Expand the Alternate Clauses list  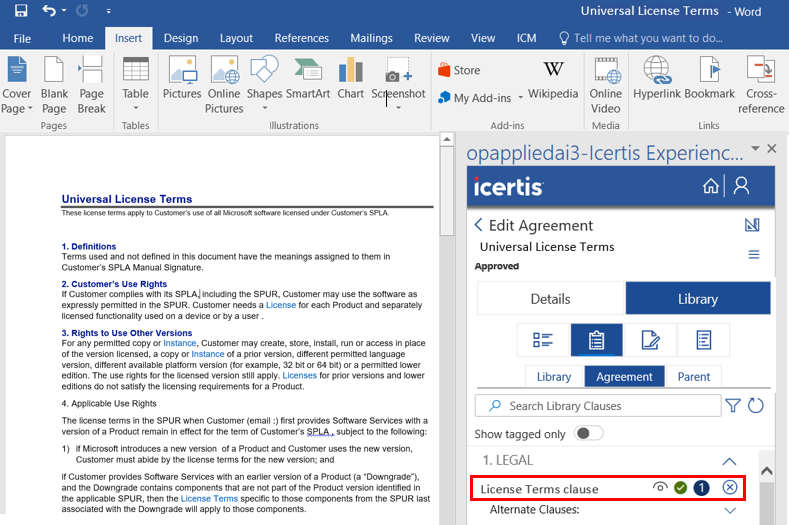tap(729, 510)
